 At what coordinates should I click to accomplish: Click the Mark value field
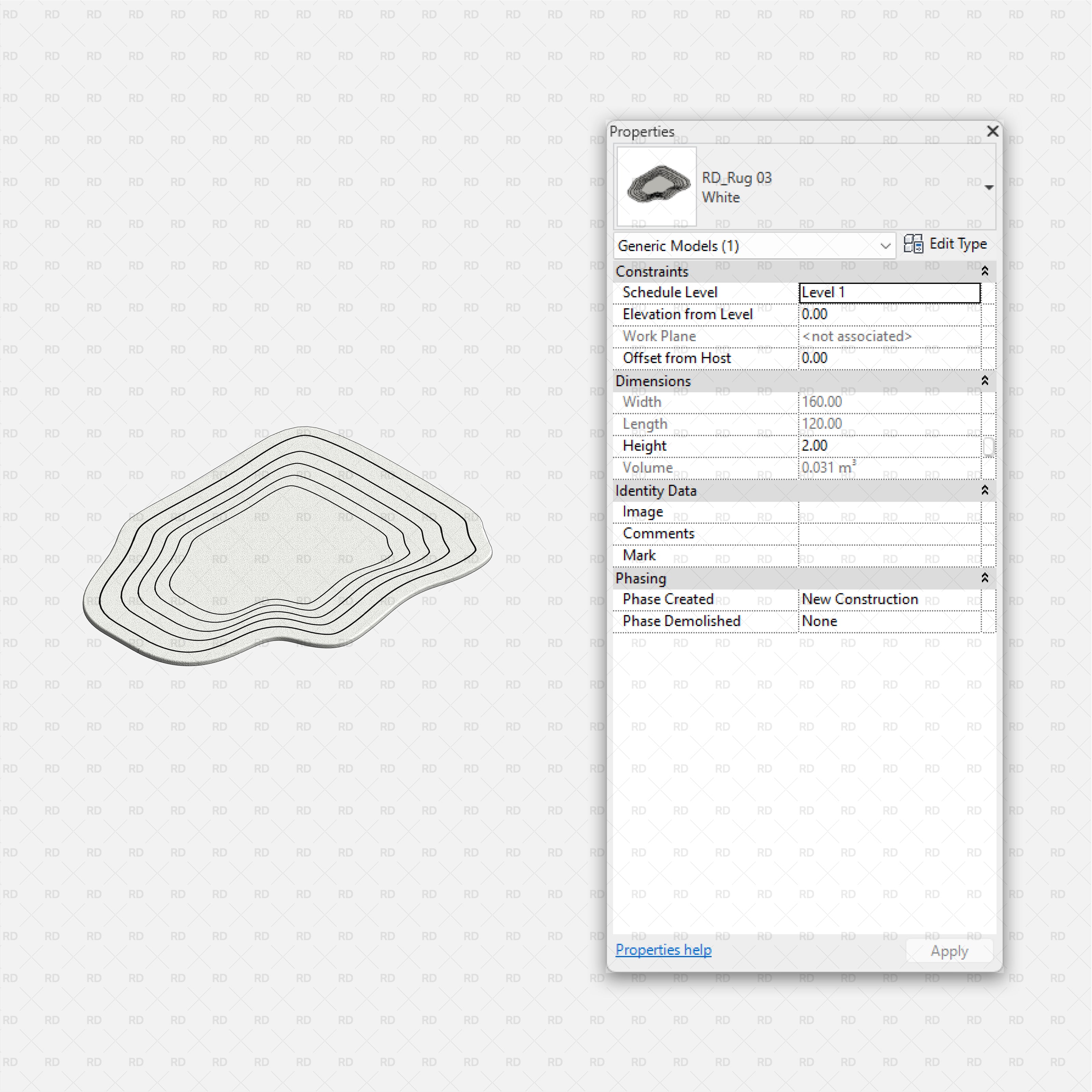[889, 556]
